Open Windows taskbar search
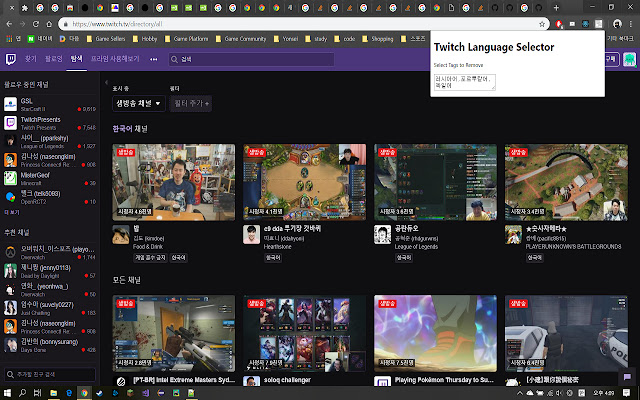The height and width of the screenshot is (400, 640). tap(22, 393)
